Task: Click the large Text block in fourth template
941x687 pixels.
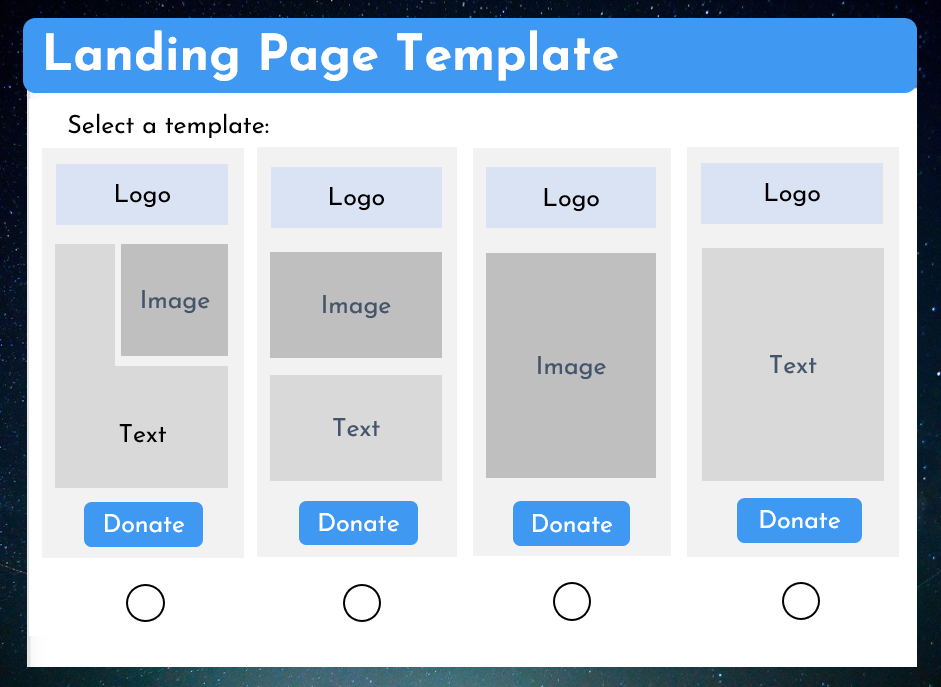Action: [x=793, y=364]
